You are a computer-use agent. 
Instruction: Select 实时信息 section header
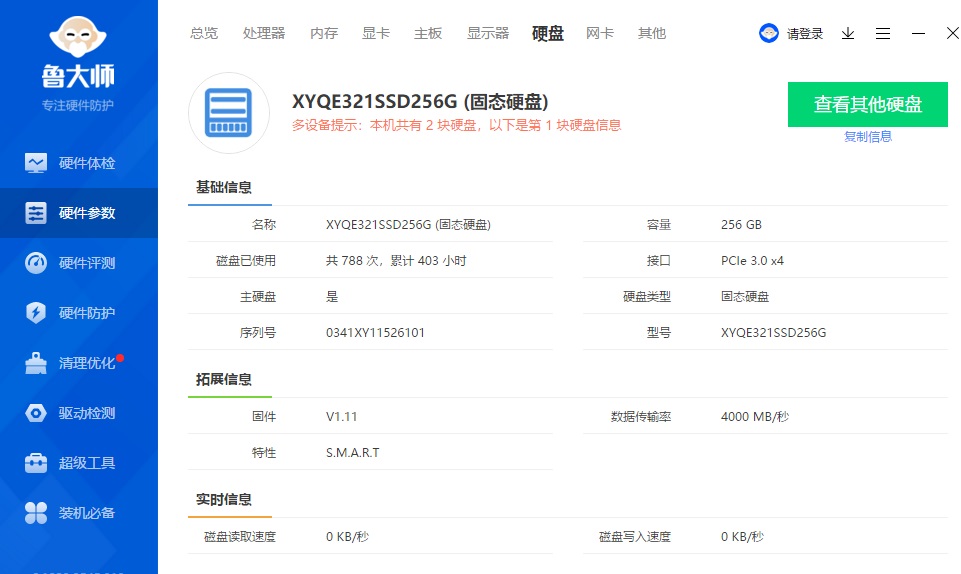[224, 500]
